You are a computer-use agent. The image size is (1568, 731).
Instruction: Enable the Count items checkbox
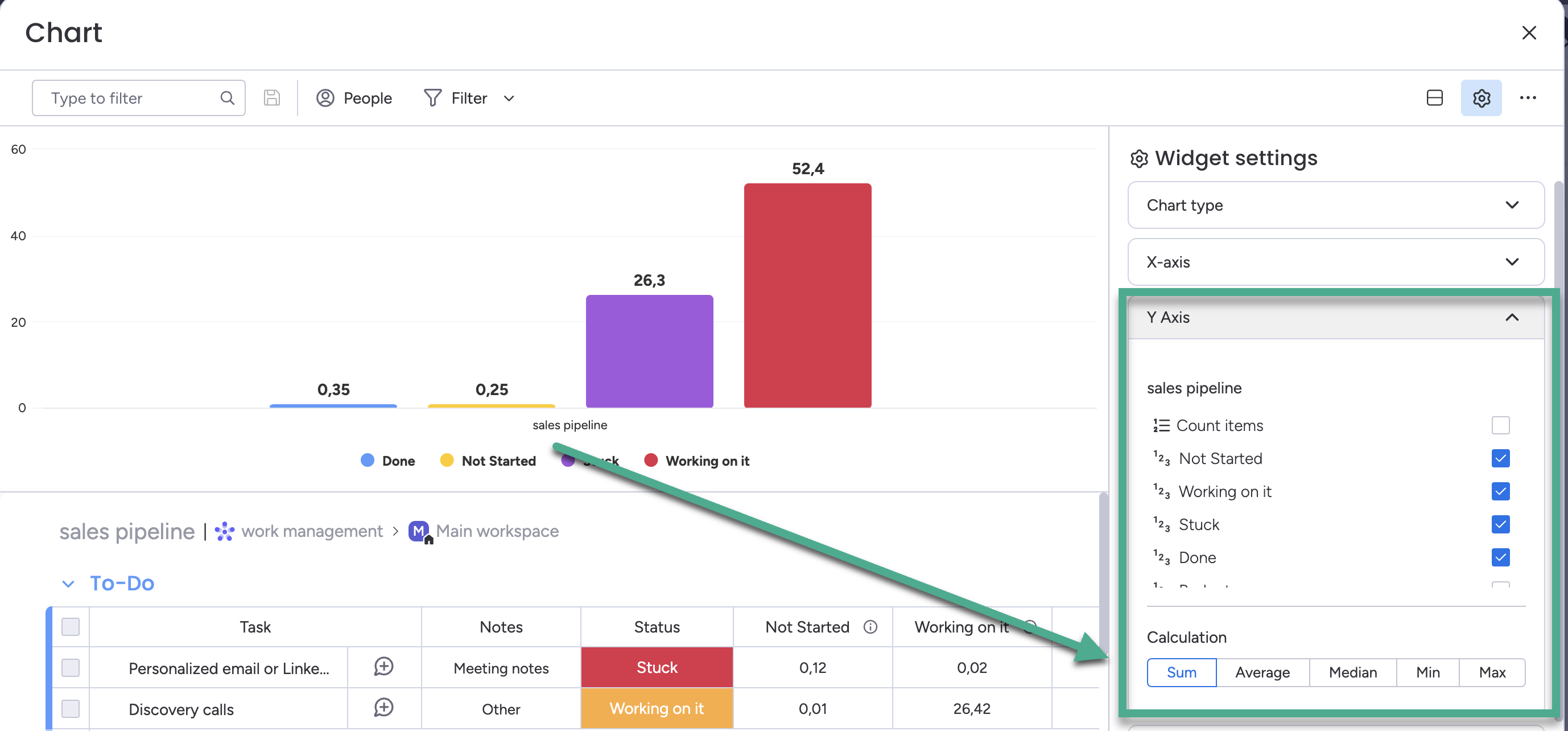(x=1500, y=425)
